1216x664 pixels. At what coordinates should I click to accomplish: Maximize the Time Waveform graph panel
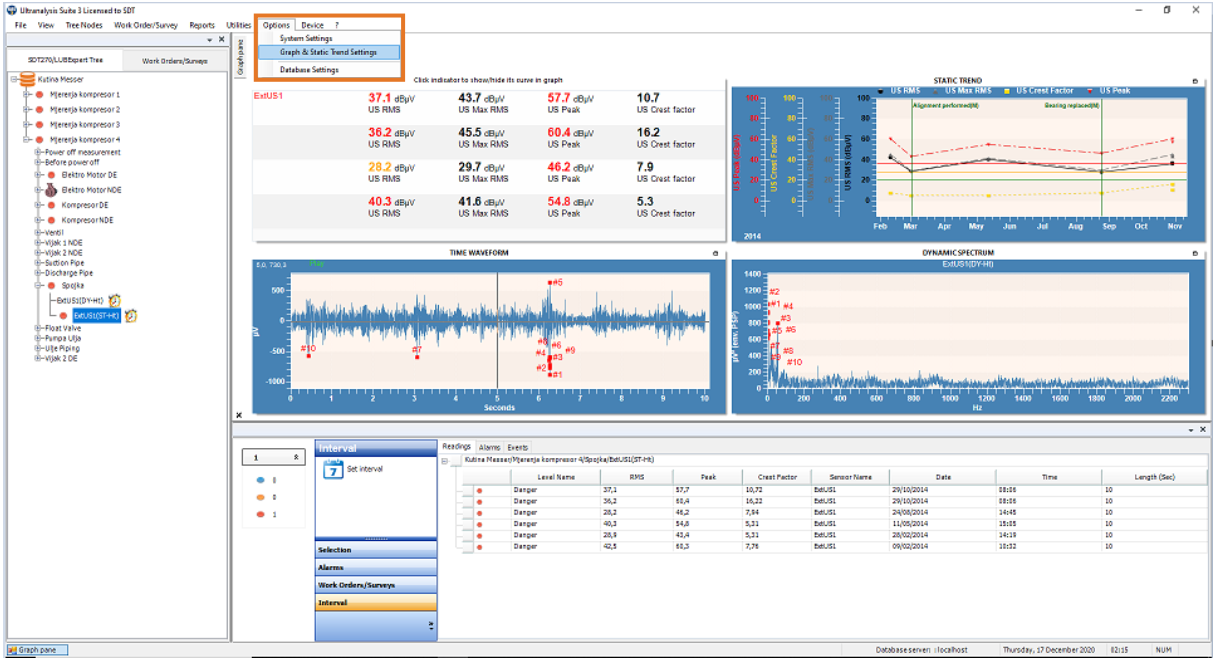tap(715, 254)
